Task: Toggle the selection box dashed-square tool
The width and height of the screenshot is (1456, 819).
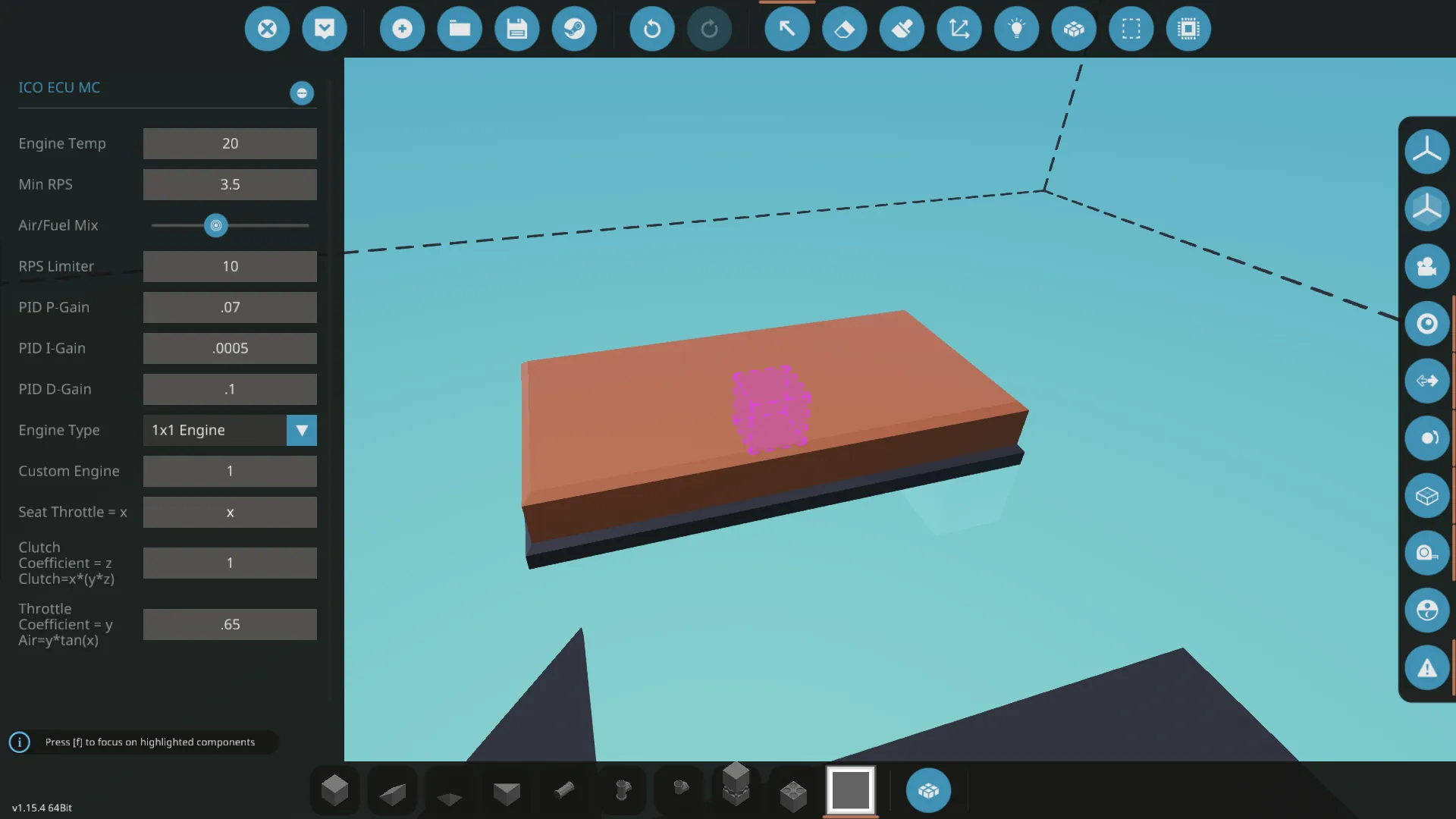Action: pyautogui.click(x=1131, y=29)
